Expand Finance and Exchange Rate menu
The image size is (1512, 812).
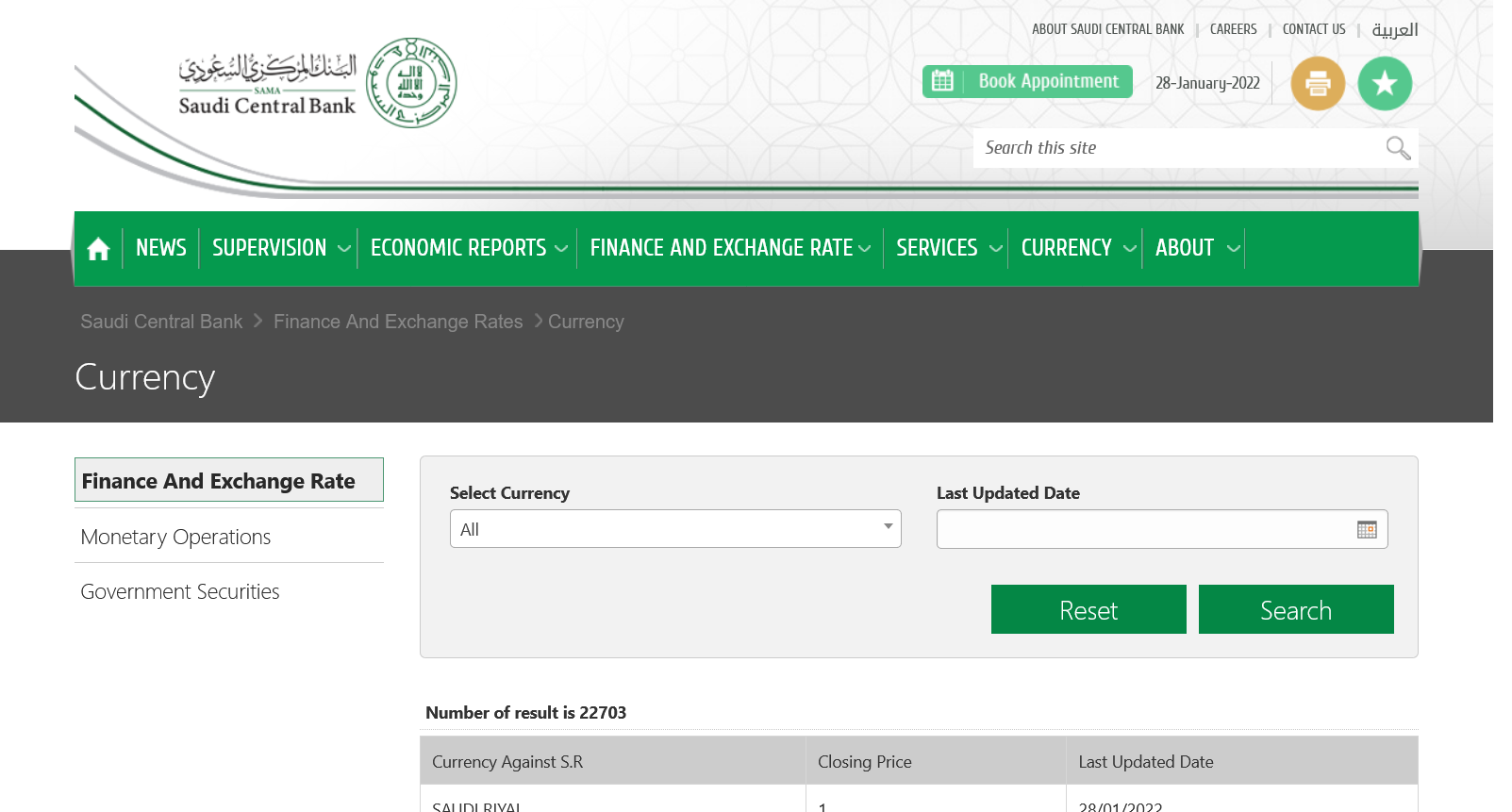729,249
